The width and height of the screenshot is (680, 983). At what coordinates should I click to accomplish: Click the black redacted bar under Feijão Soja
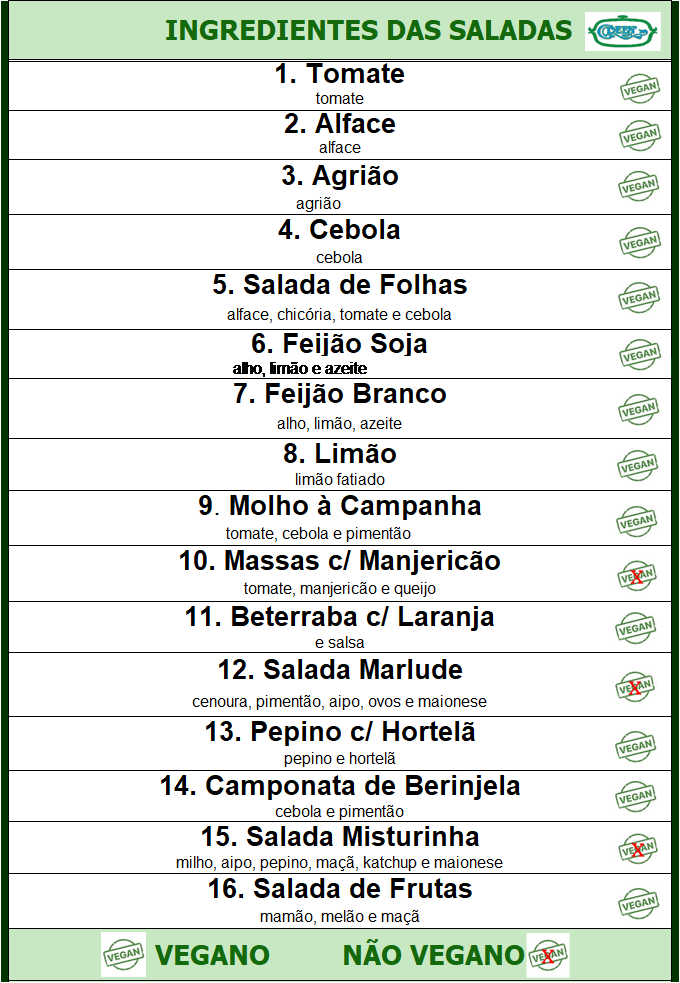tap(258, 368)
